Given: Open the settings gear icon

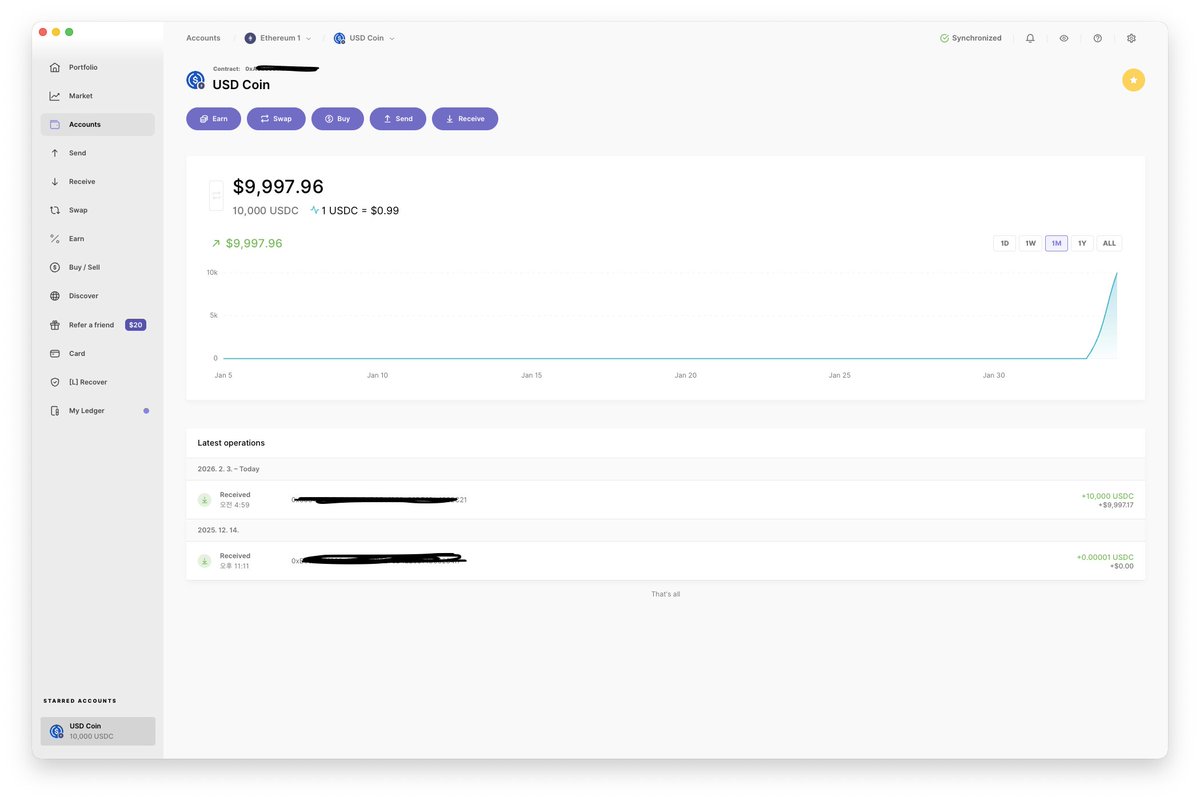Looking at the screenshot, I should tap(1131, 38).
